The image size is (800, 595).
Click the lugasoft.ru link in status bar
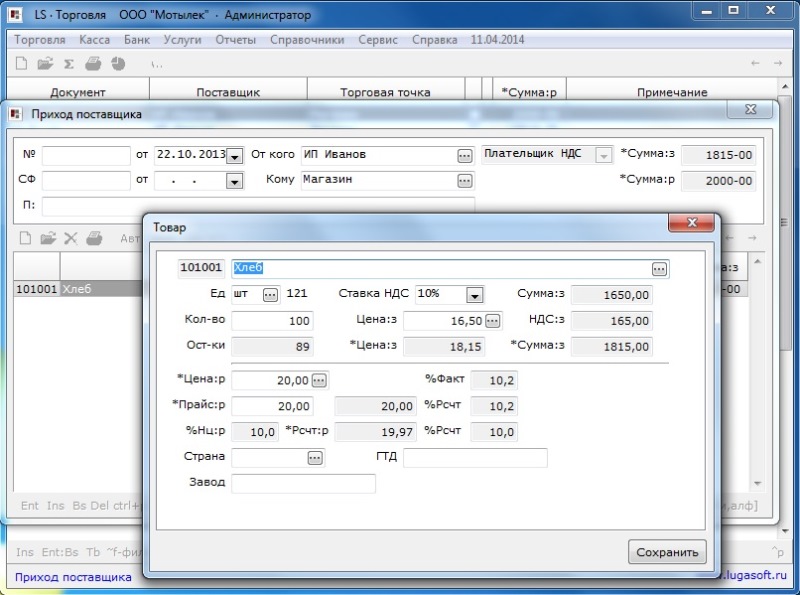coord(755,575)
